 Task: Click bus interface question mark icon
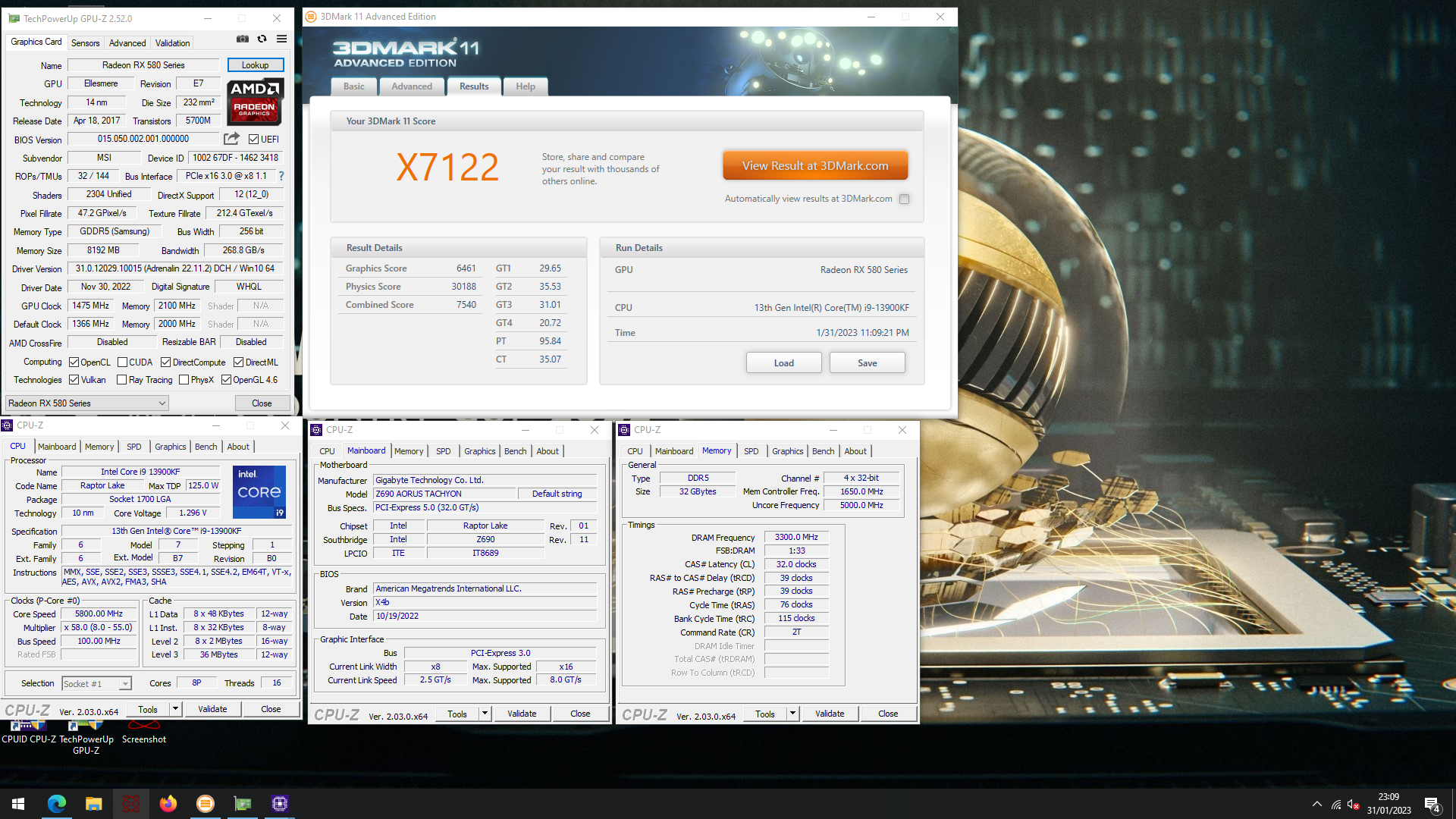[x=281, y=176]
